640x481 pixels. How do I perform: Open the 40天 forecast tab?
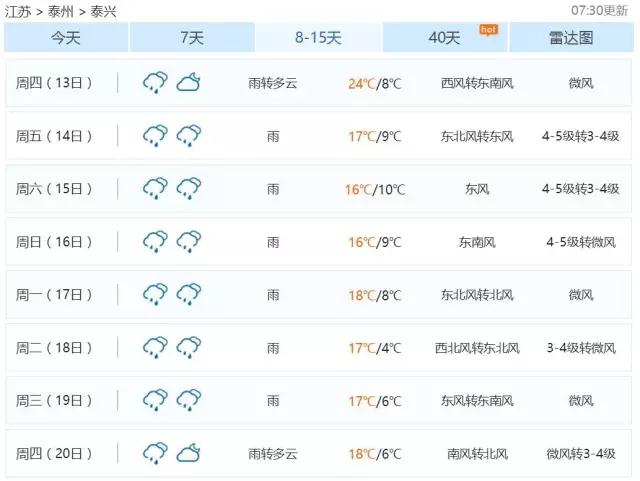point(445,38)
